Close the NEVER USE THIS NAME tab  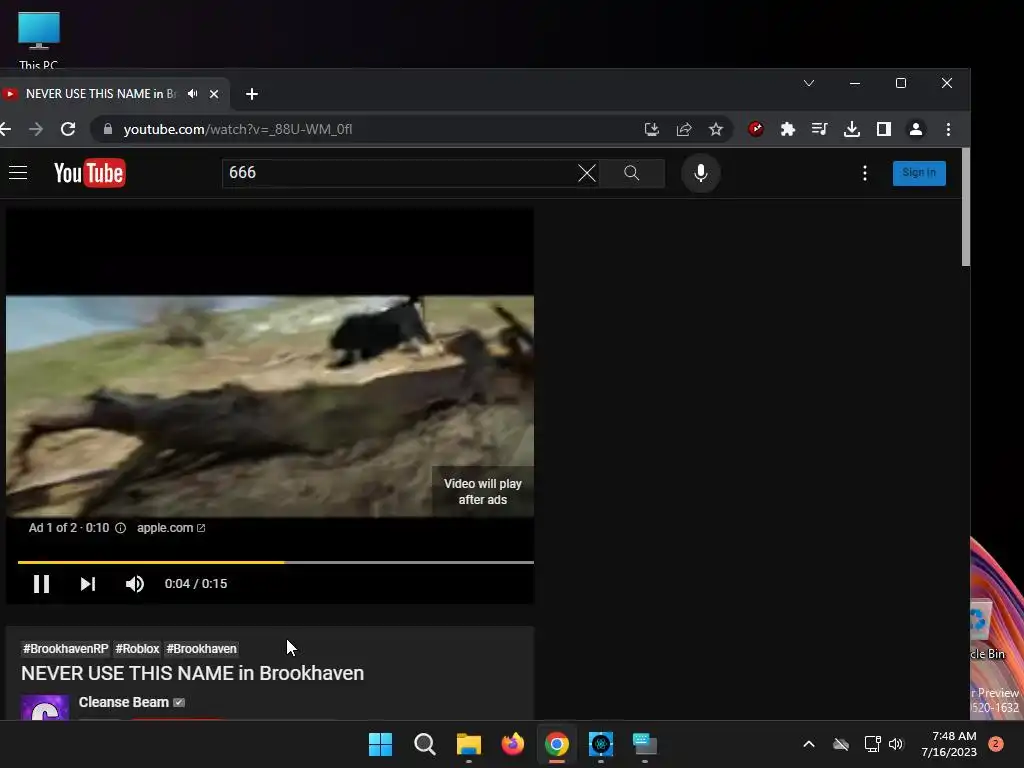214,94
